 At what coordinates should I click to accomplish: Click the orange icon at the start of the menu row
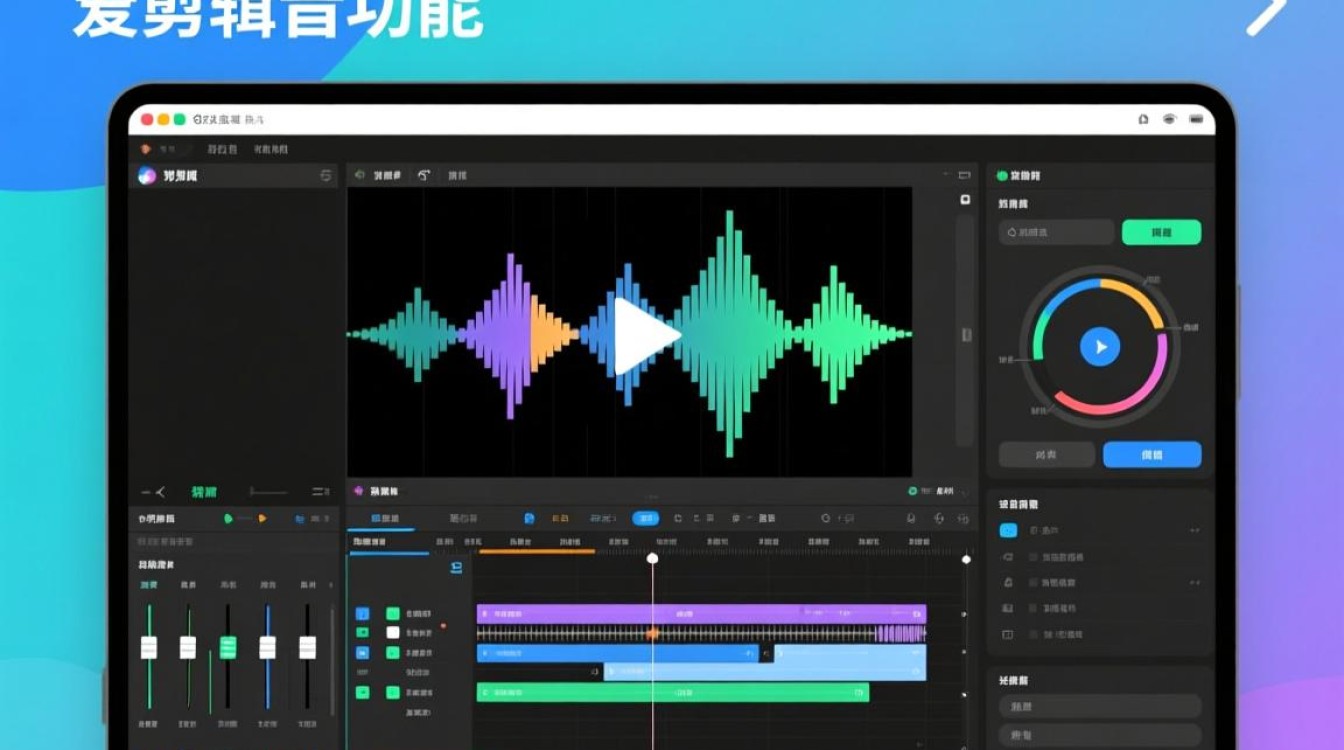pos(146,149)
